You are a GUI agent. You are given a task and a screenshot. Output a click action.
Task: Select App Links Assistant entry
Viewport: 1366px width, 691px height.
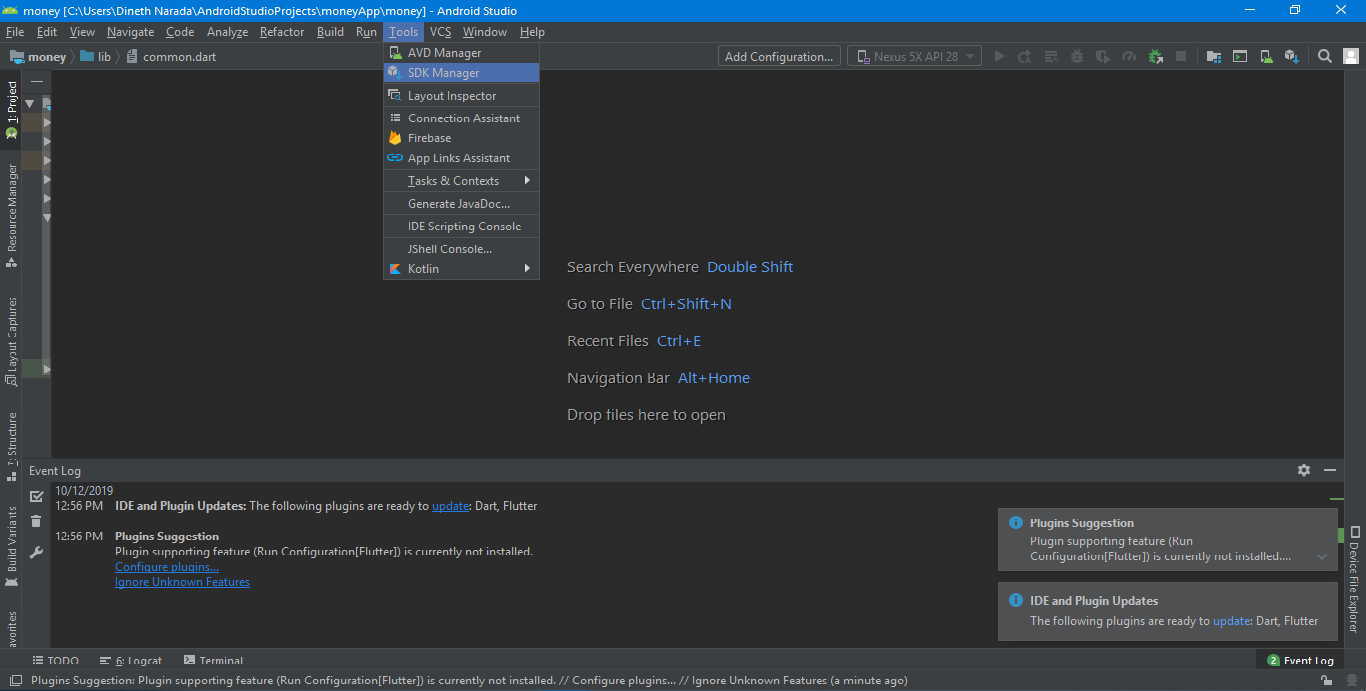point(461,158)
